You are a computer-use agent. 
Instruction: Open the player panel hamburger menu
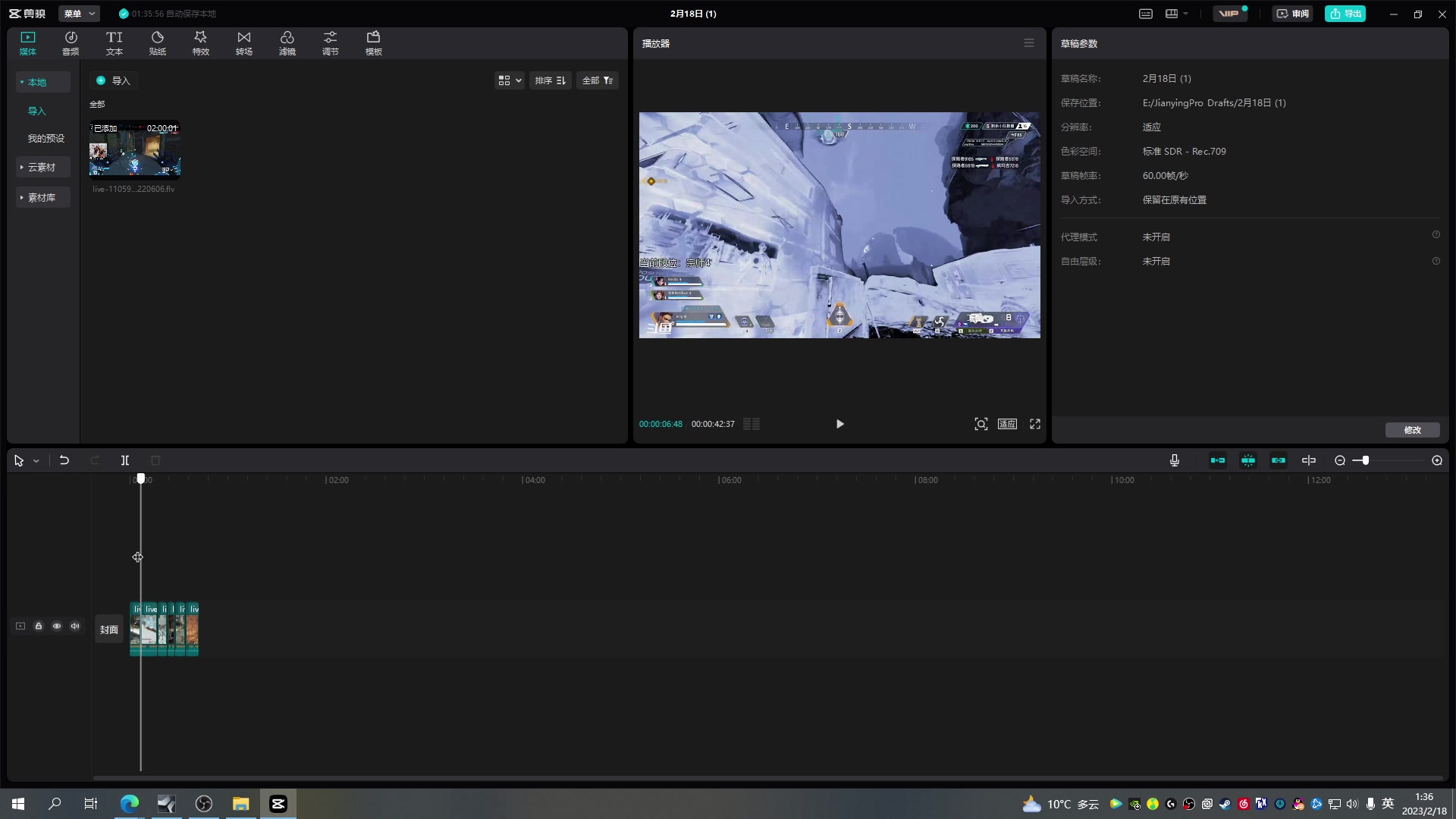pos(1029,43)
